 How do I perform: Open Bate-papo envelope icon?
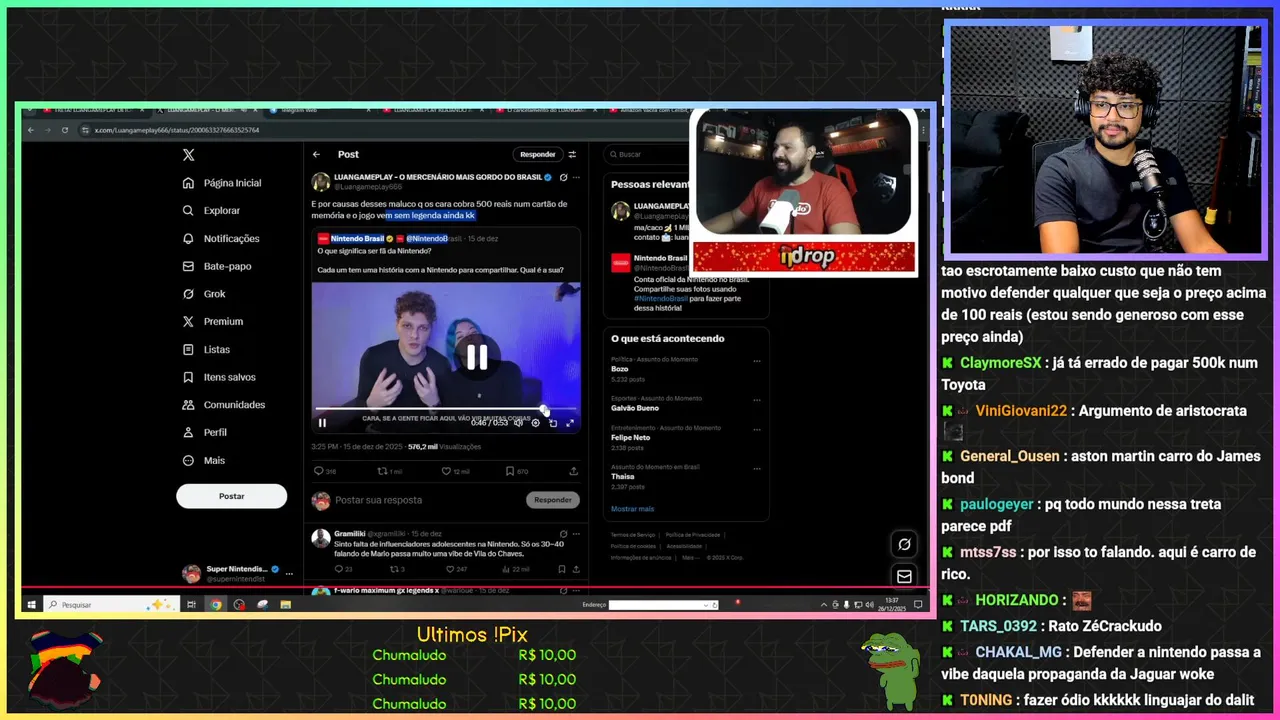coord(188,266)
